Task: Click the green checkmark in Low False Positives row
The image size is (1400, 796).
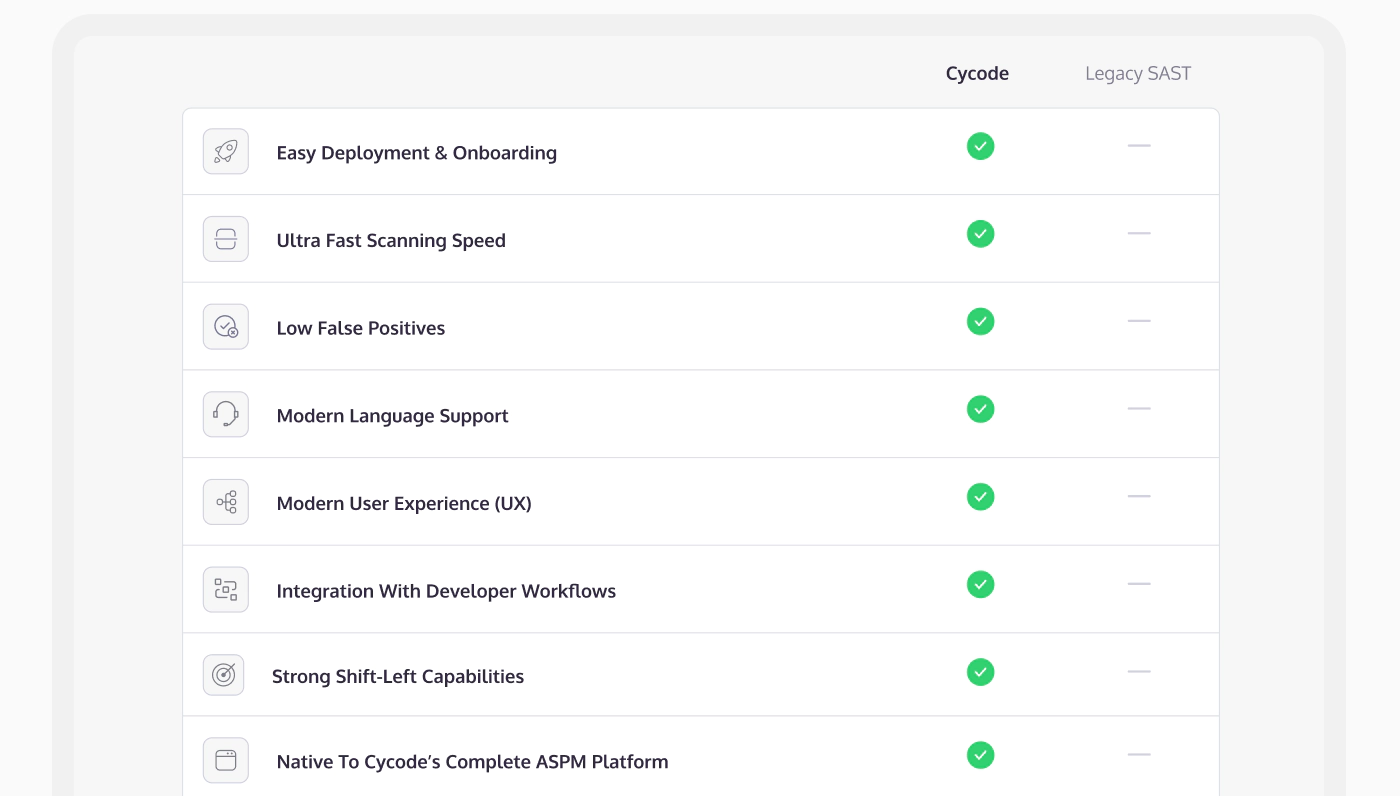Action: pos(981,321)
